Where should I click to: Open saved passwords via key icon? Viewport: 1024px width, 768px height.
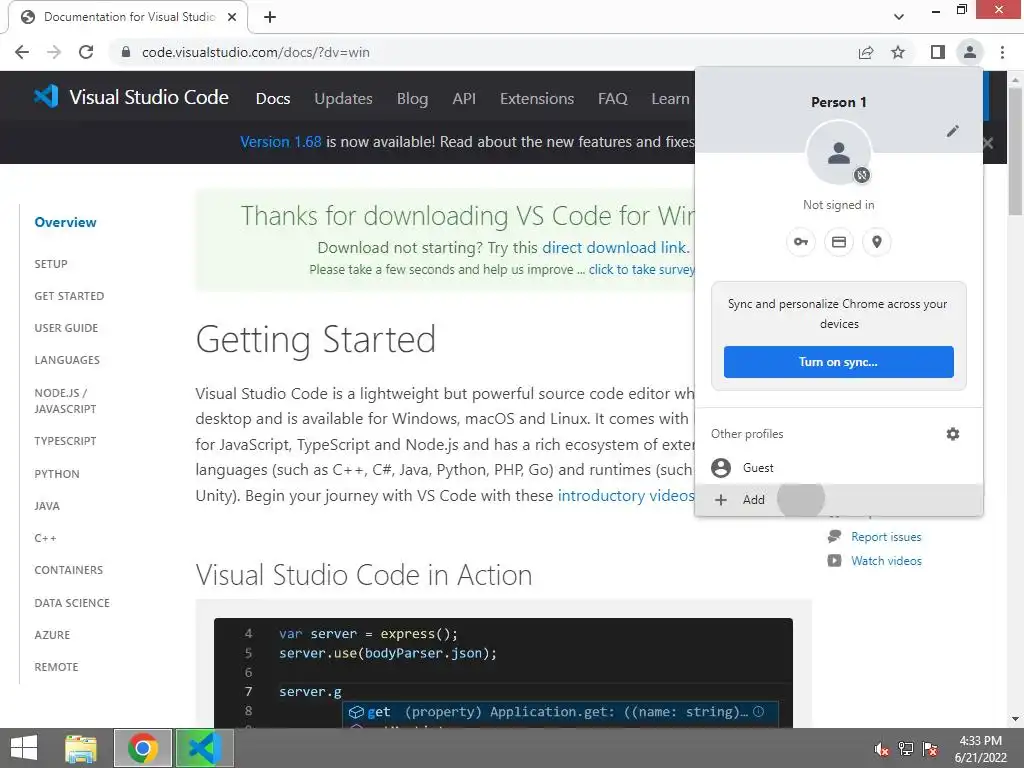point(801,242)
